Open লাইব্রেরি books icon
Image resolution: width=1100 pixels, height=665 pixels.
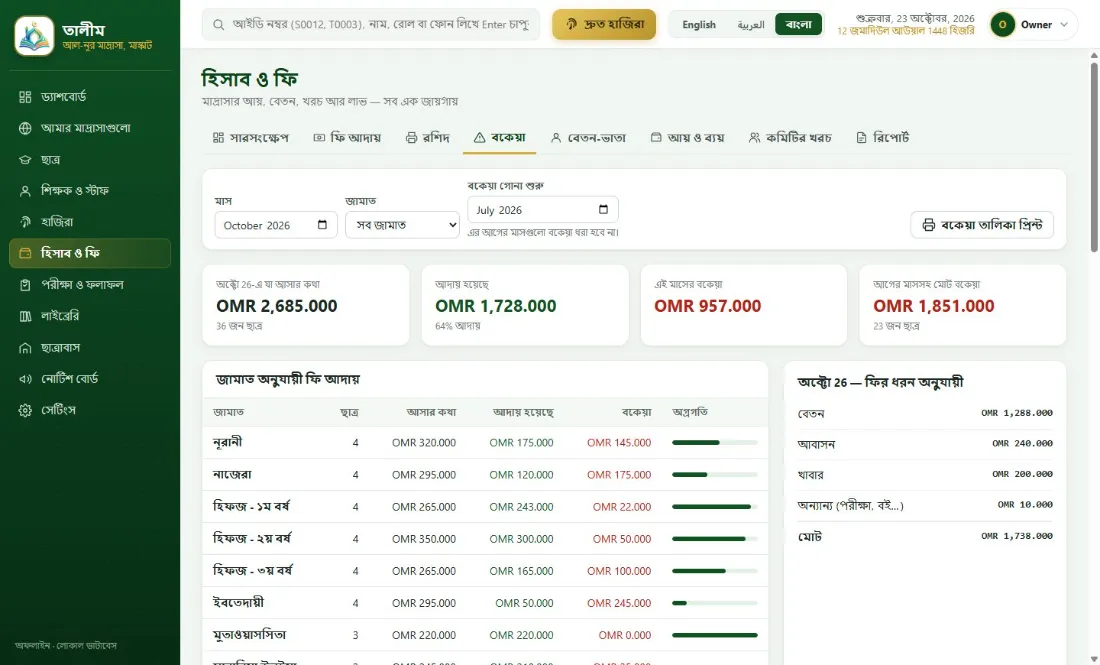25,316
